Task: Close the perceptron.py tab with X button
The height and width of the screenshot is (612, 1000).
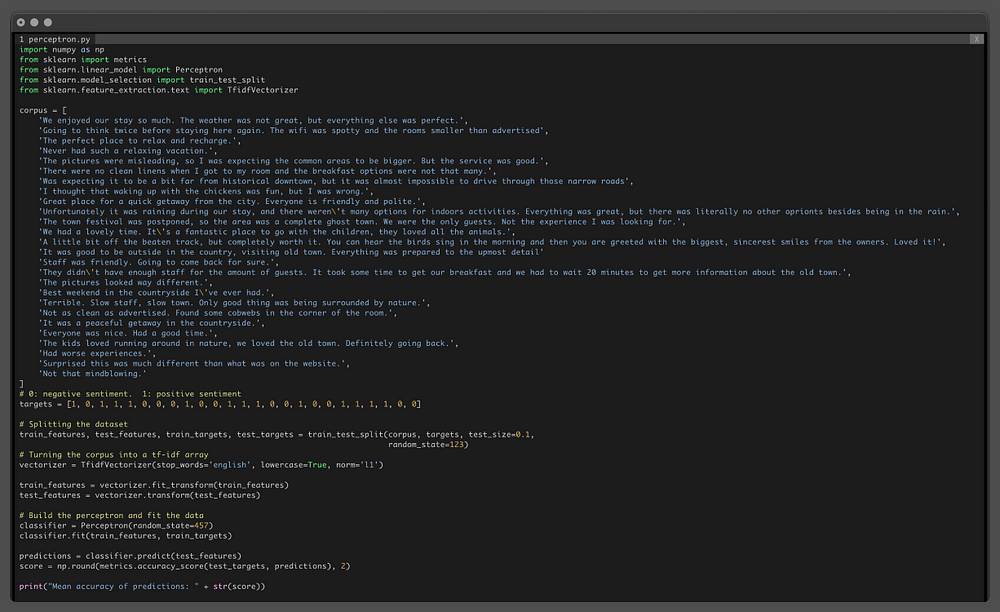Action: (976, 39)
